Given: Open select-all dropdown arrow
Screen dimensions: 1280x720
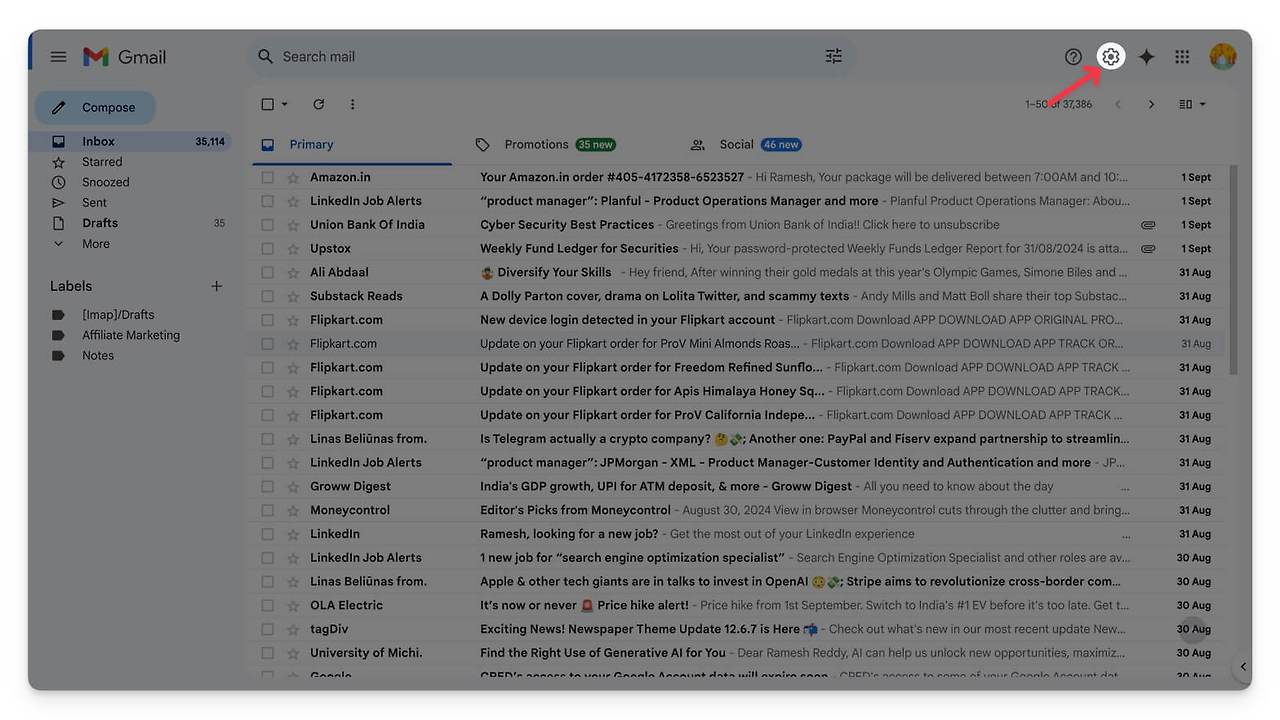Looking at the screenshot, I should [x=285, y=104].
